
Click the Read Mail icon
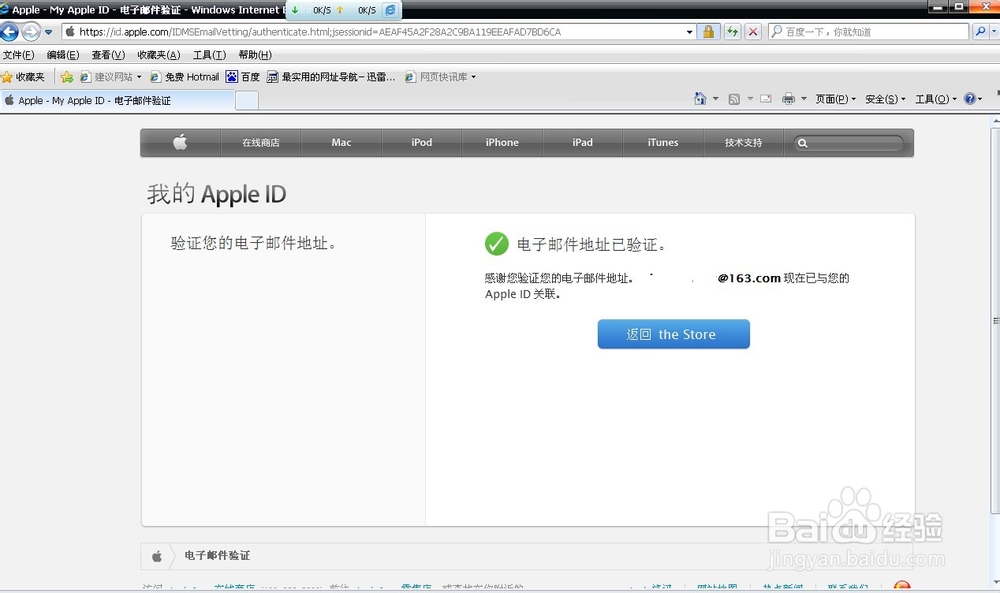click(766, 99)
